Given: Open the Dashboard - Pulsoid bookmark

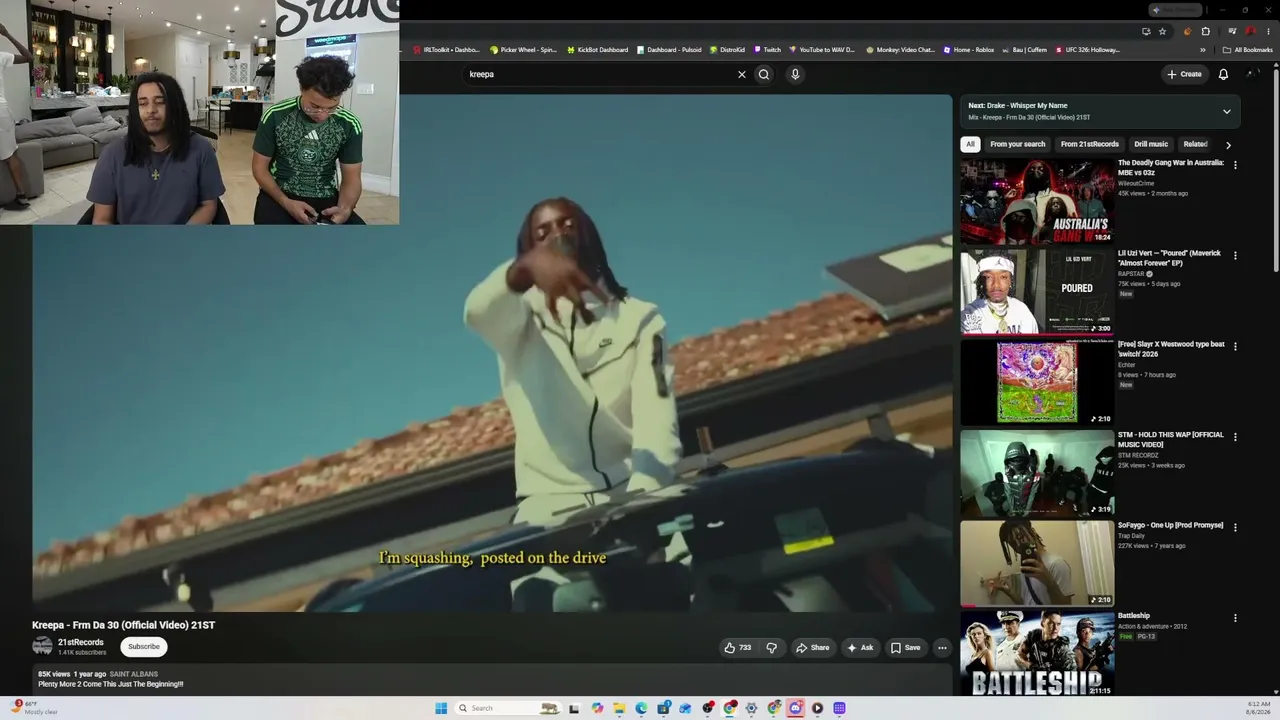Looking at the screenshot, I should [669, 50].
